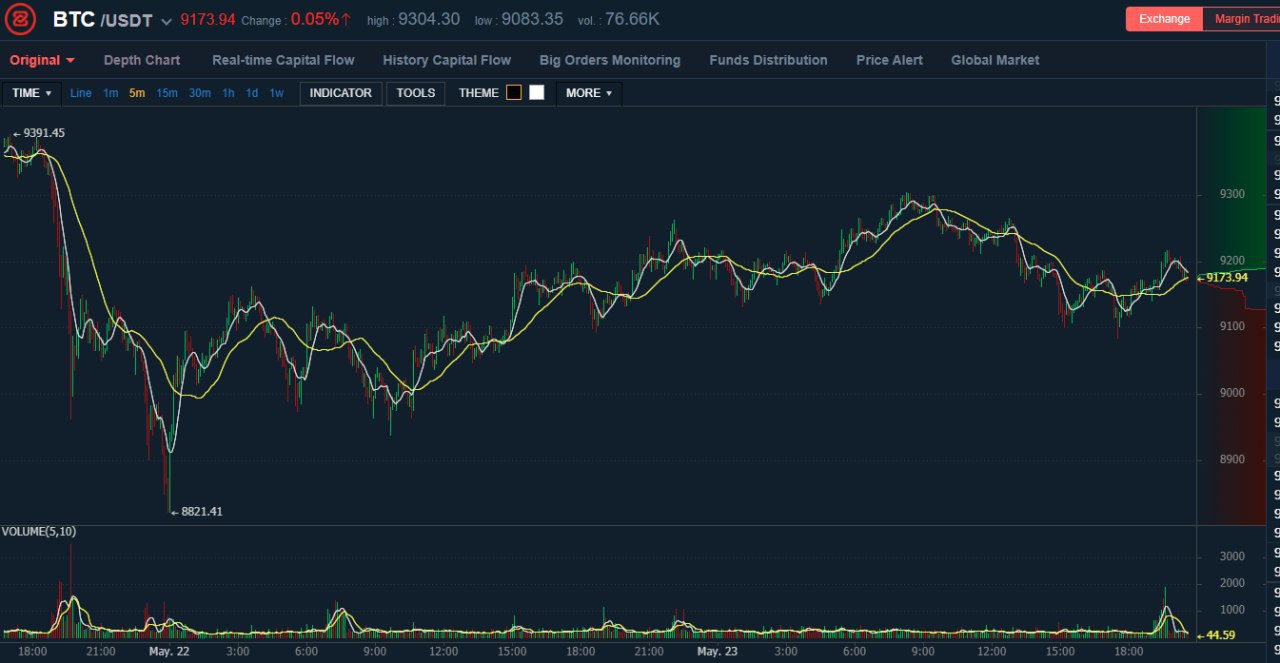The width and height of the screenshot is (1280, 663).
Task: Open the chart TOOLS button
Action: [416, 93]
